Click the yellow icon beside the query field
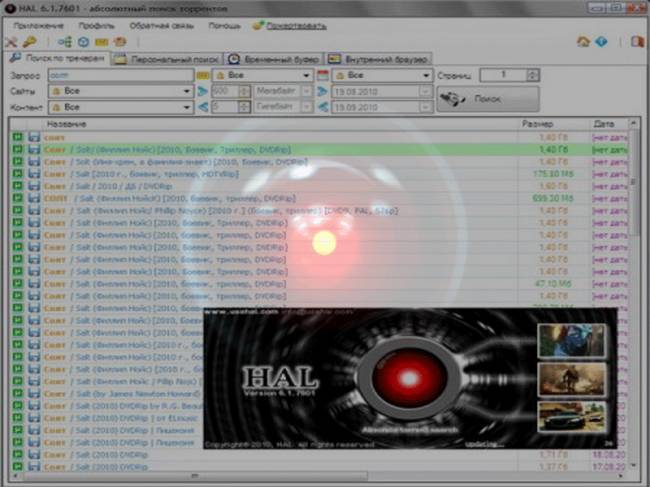This screenshot has width=650, height=487. pos(203,75)
